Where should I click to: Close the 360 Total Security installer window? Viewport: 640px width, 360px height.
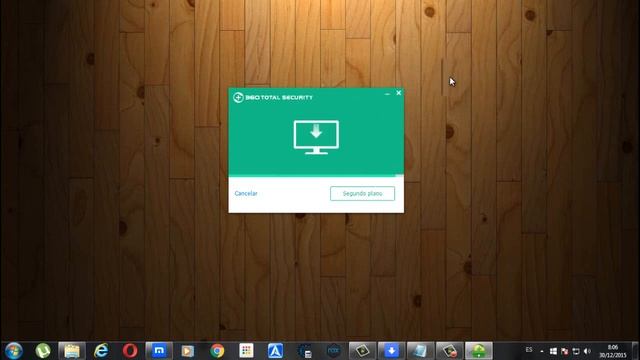(399, 93)
